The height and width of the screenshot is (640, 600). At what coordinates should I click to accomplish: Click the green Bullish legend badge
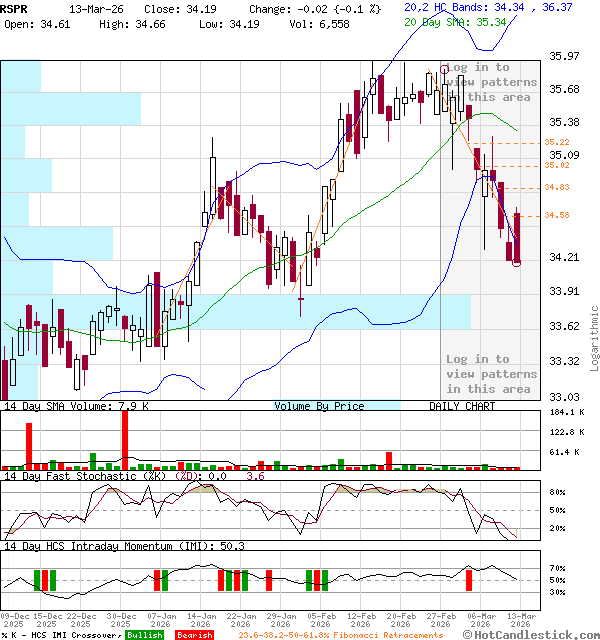pos(145,635)
